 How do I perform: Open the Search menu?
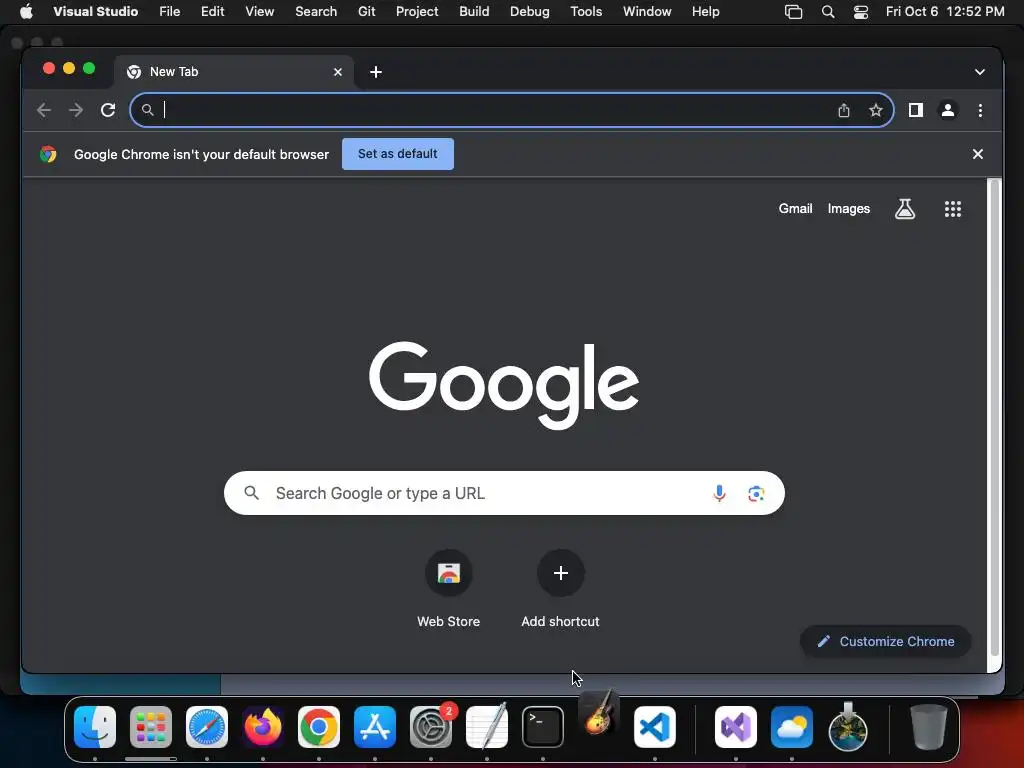pos(316,12)
